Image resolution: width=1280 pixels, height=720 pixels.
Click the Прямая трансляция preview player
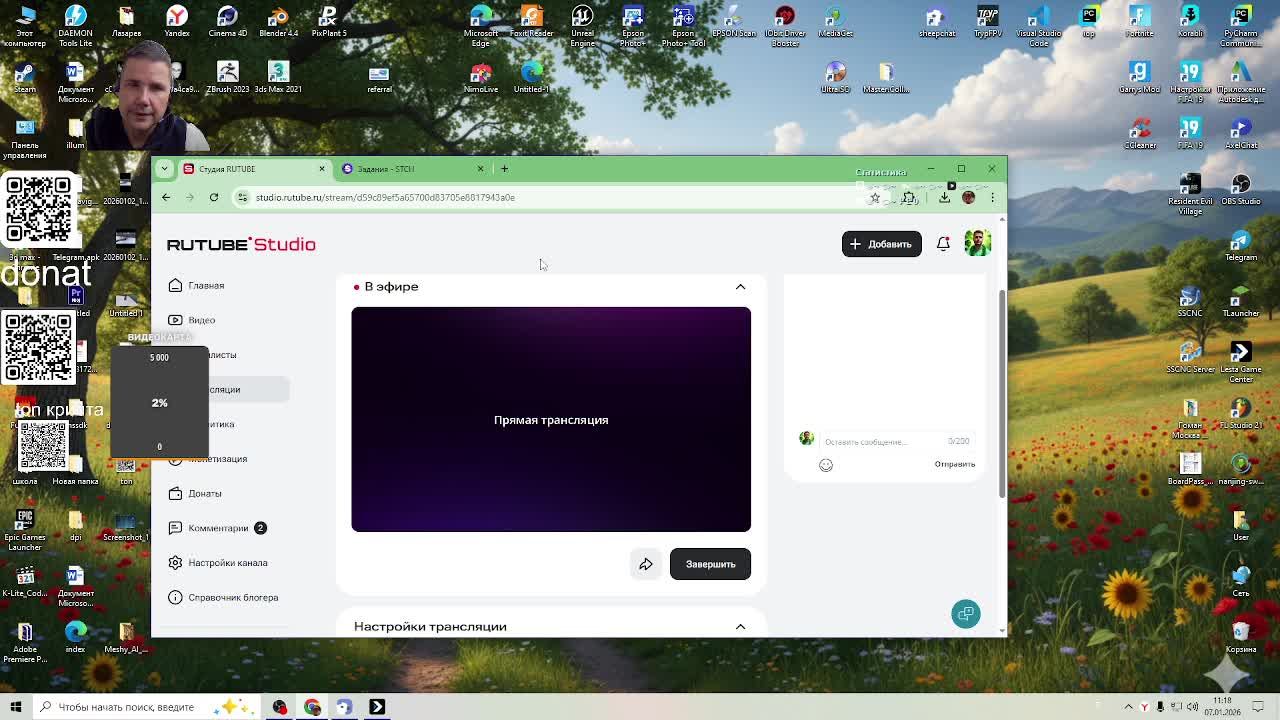point(551,420)
